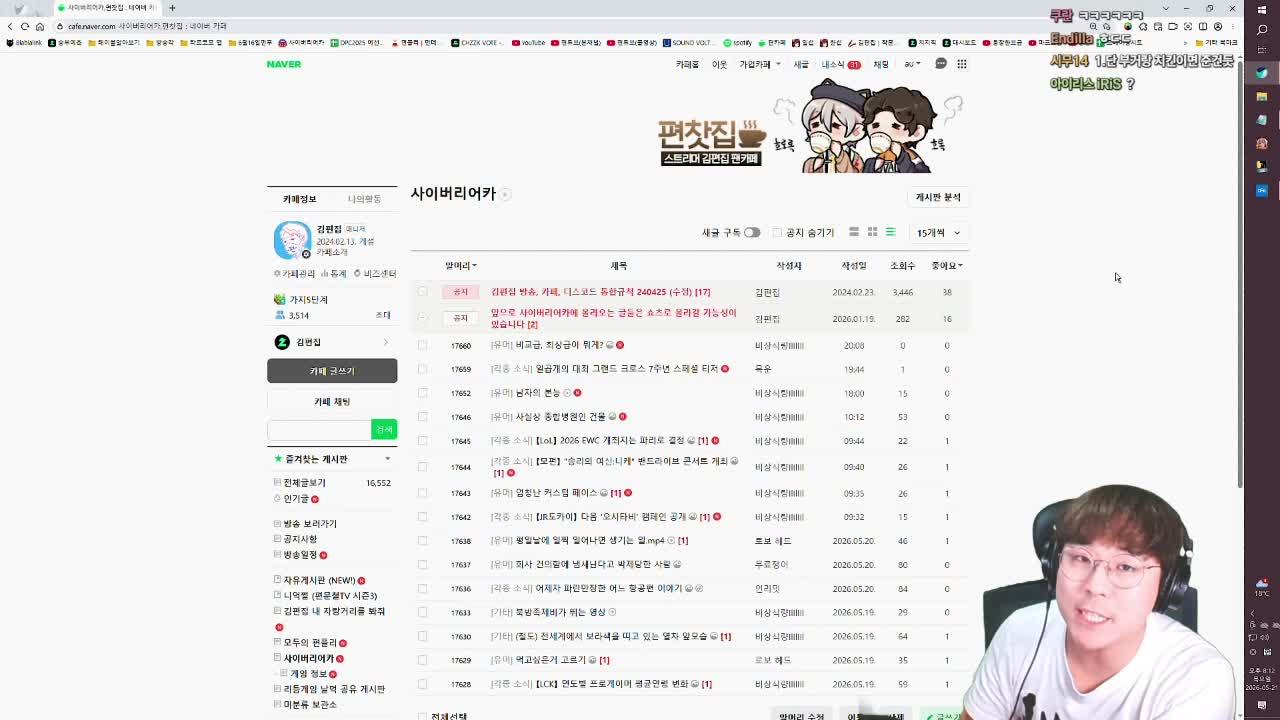Image resolution: width=1280 pixels, height=720 pixels.
Task: Tick checkbox for post 17645
Action: point(422,441)
